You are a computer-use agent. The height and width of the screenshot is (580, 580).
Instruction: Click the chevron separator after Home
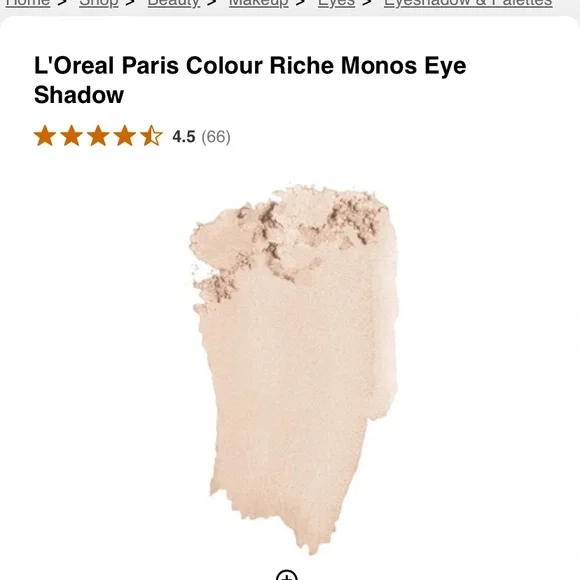pyautogui.click(x=62, y=3)
